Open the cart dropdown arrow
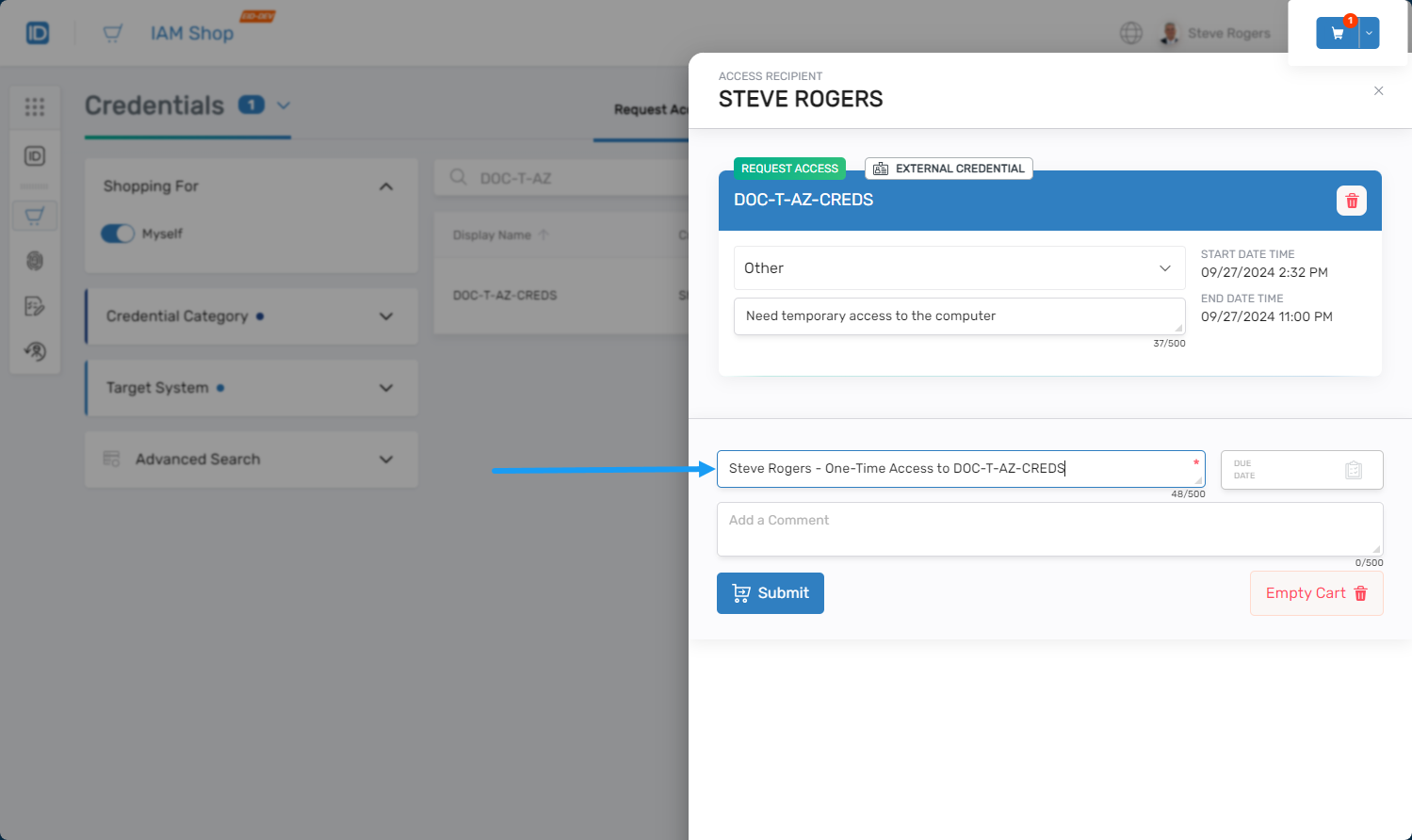 tap(1370, 33)
